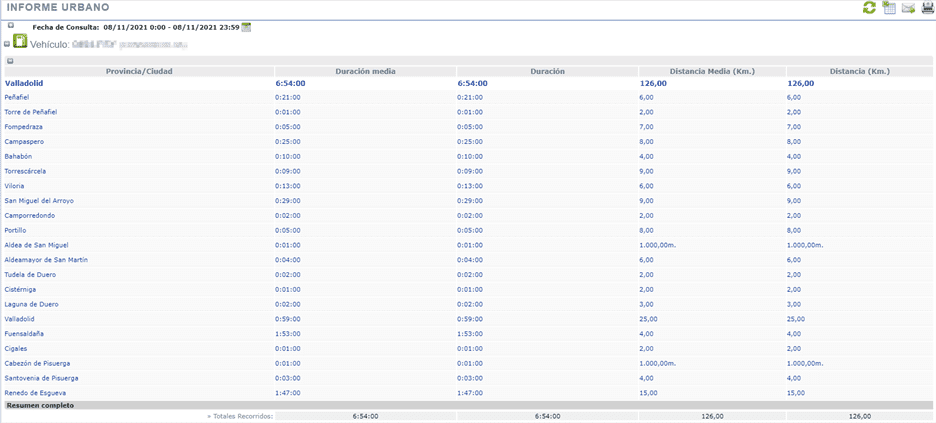The image size is (936, 423).
Task: Click Campaspero's 0:25:00 Duración value
Action: [x=470, y=141]
